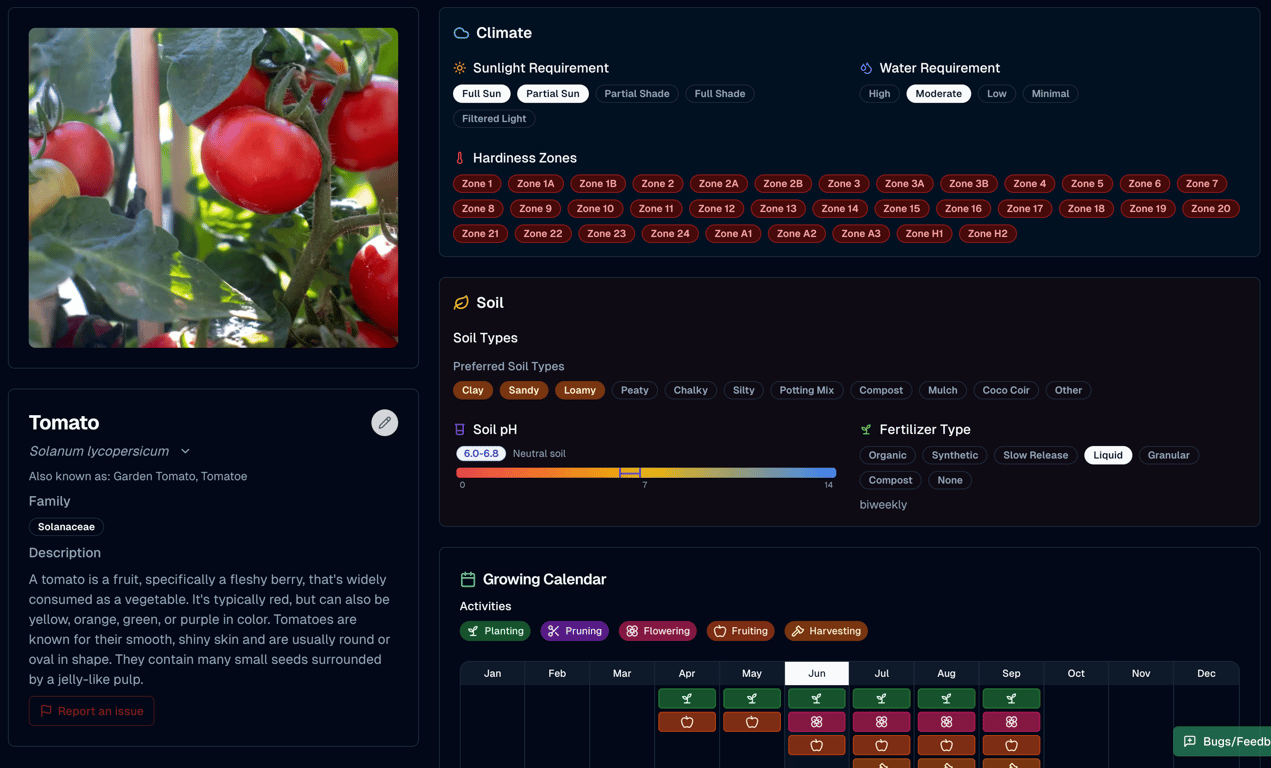The image size is (1271, 768).
Task: Click the Soil pH gradient bar
Action: (646, 473)
